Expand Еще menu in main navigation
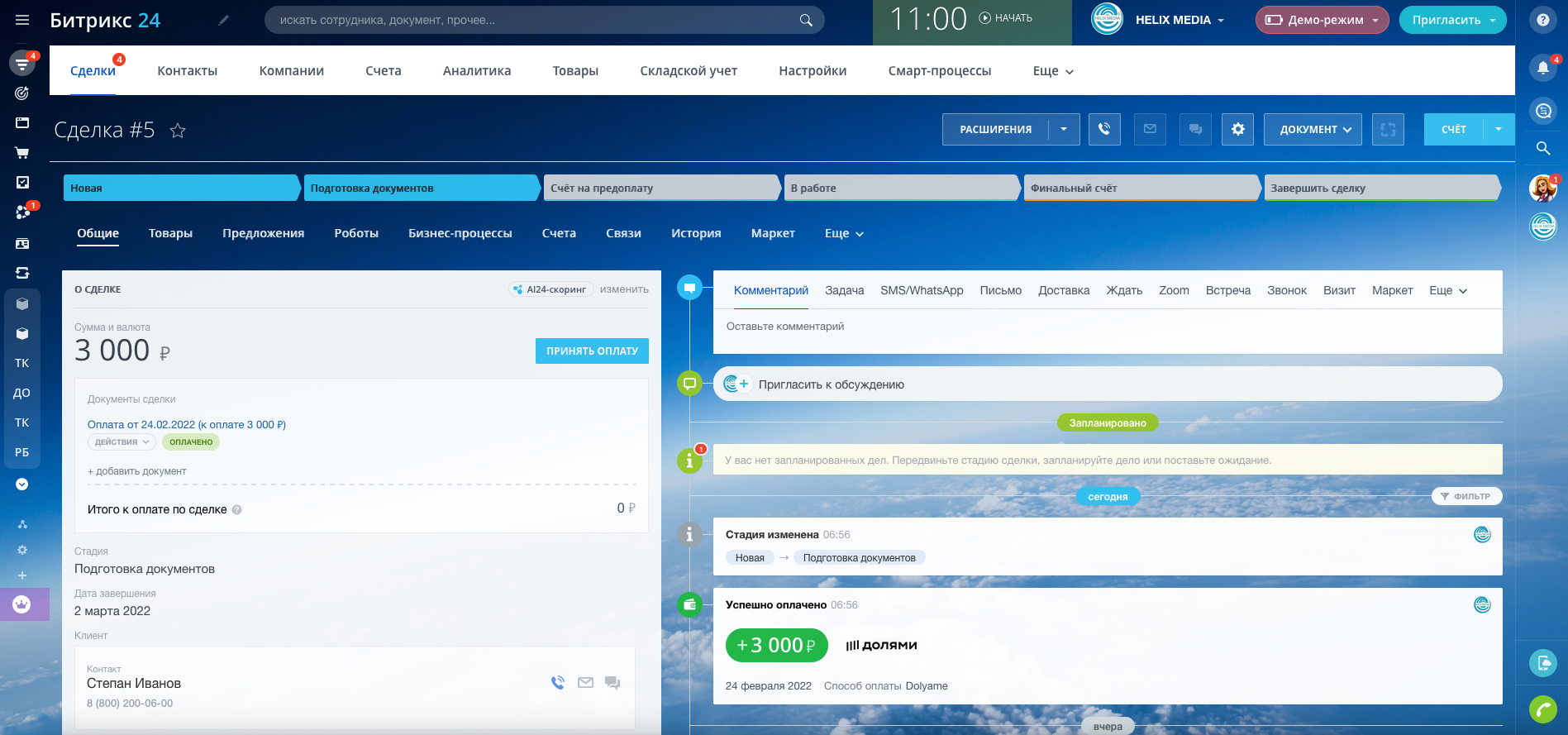The width and height of the screenshot is (1568, 735). click(x=1052, y=71)
